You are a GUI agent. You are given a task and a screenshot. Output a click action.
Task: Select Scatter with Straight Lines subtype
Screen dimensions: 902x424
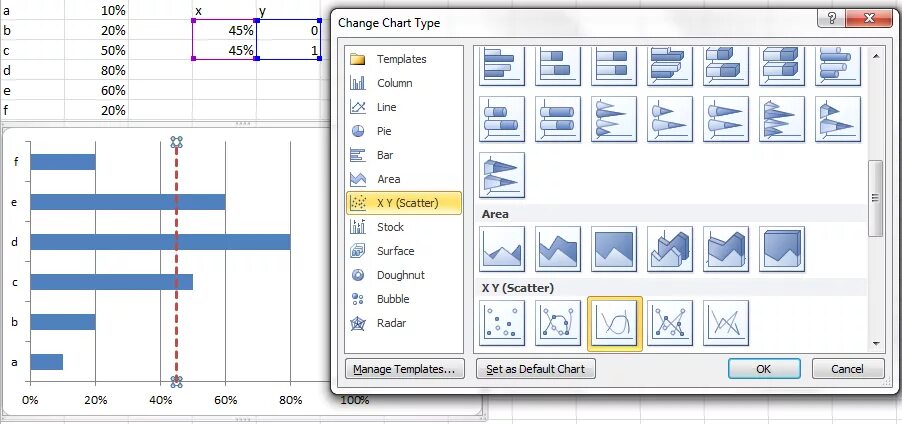728,323
